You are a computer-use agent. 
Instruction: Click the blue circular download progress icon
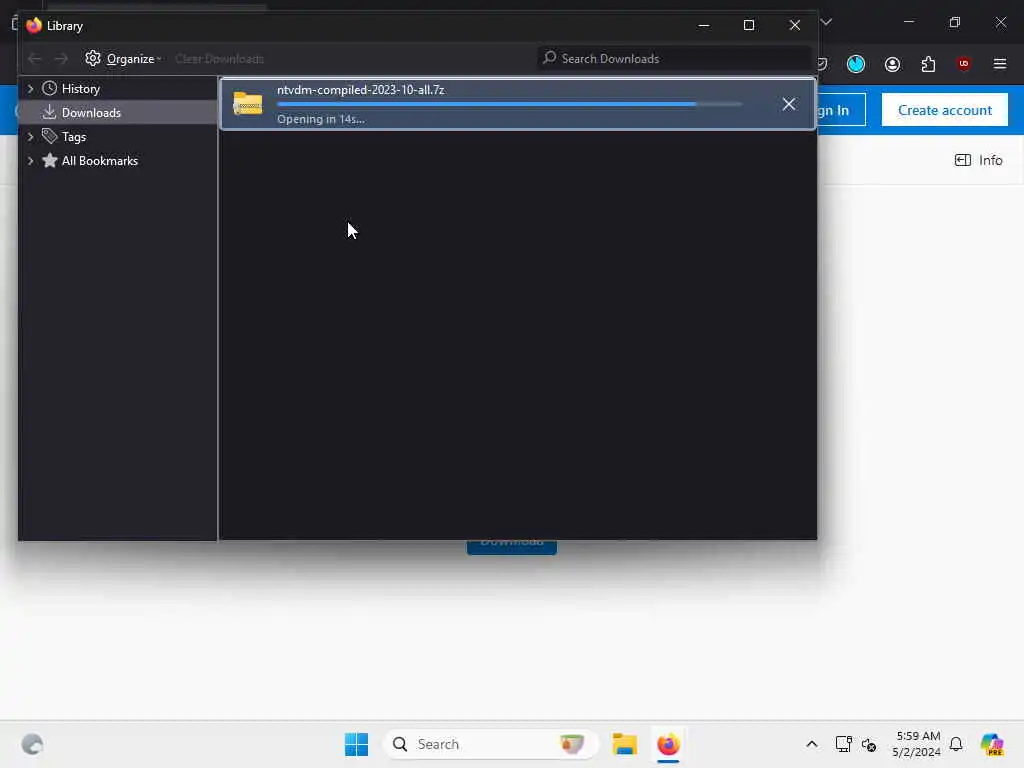pyautogui.click(x=856, y=64)
